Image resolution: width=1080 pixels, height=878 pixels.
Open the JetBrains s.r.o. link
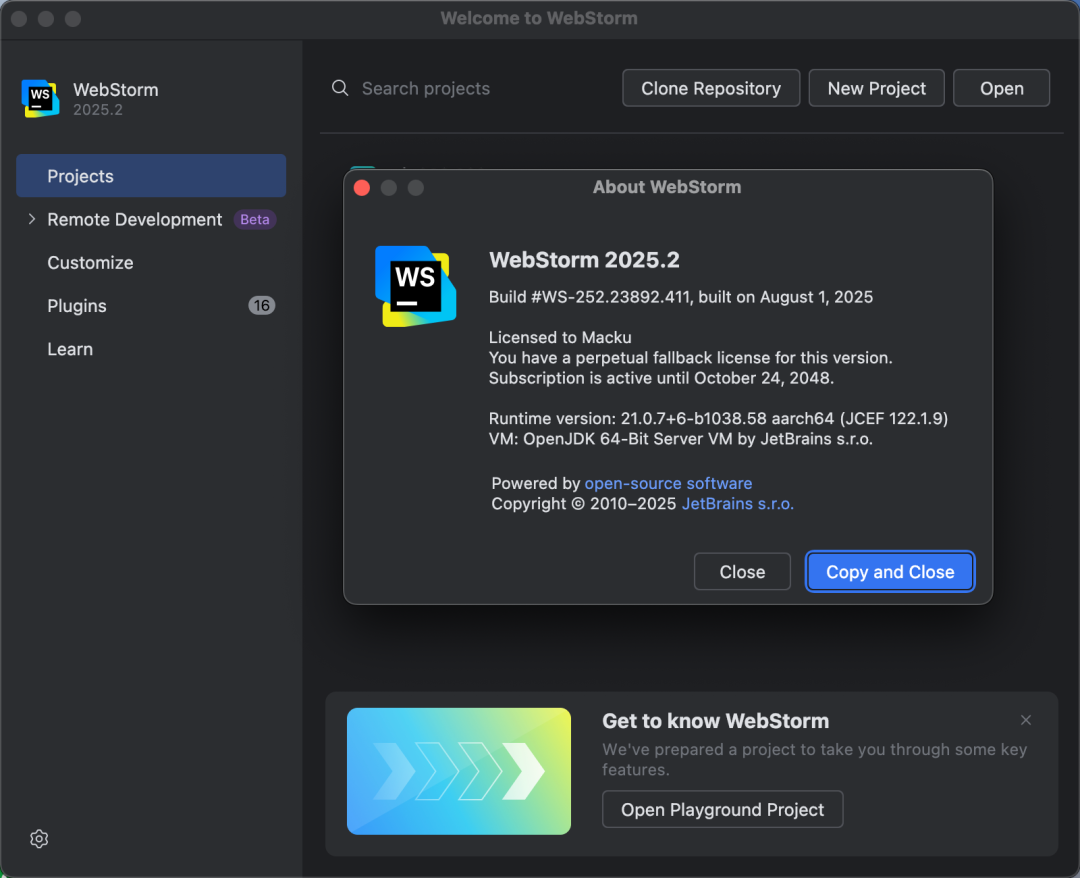click(x=738, y=504)
